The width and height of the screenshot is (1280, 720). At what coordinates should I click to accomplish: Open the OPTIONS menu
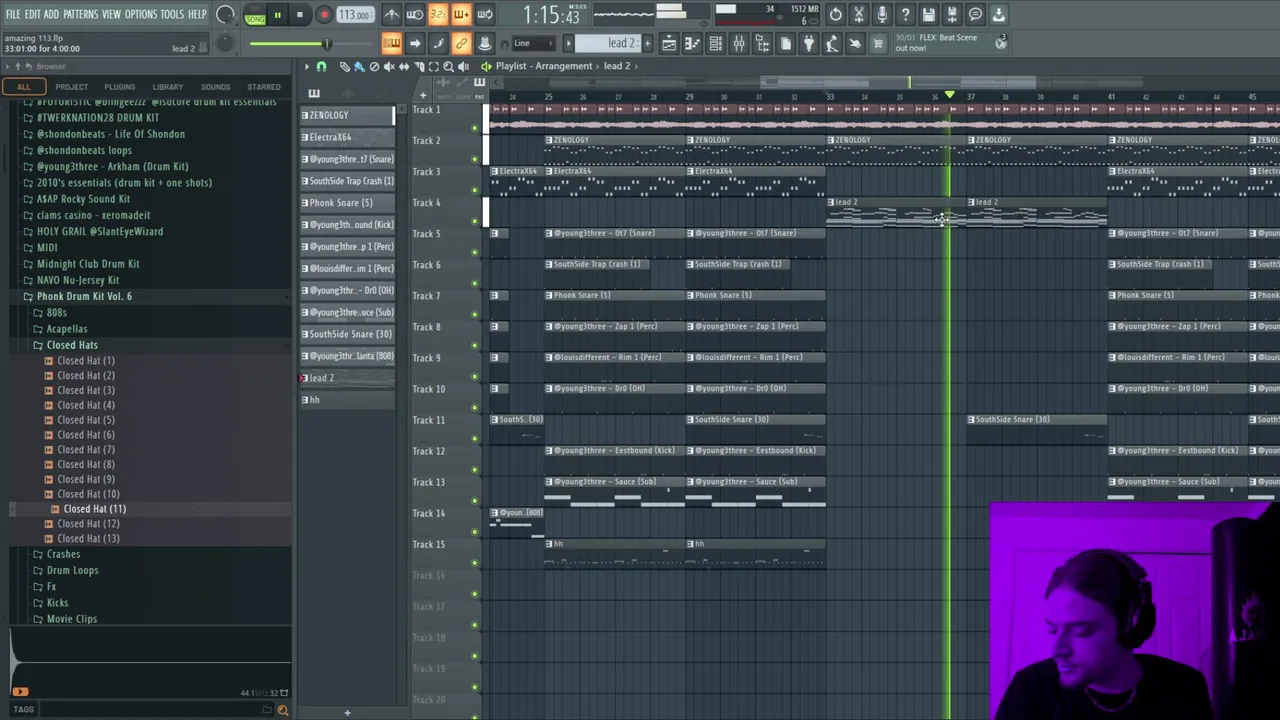pos(141,14)
